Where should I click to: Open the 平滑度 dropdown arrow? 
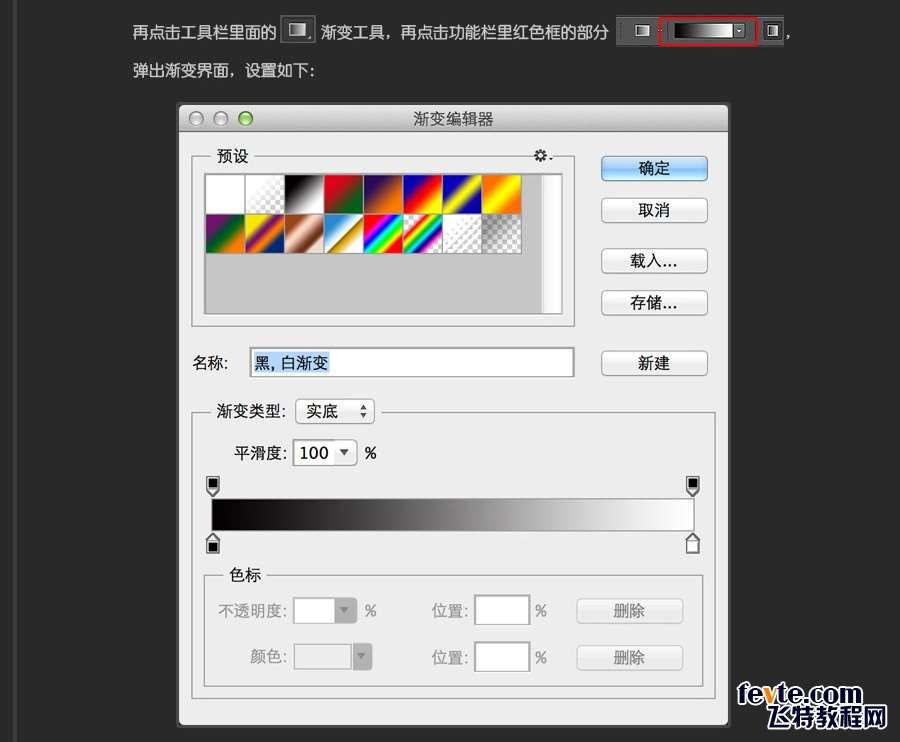click(x=344, y=452)
